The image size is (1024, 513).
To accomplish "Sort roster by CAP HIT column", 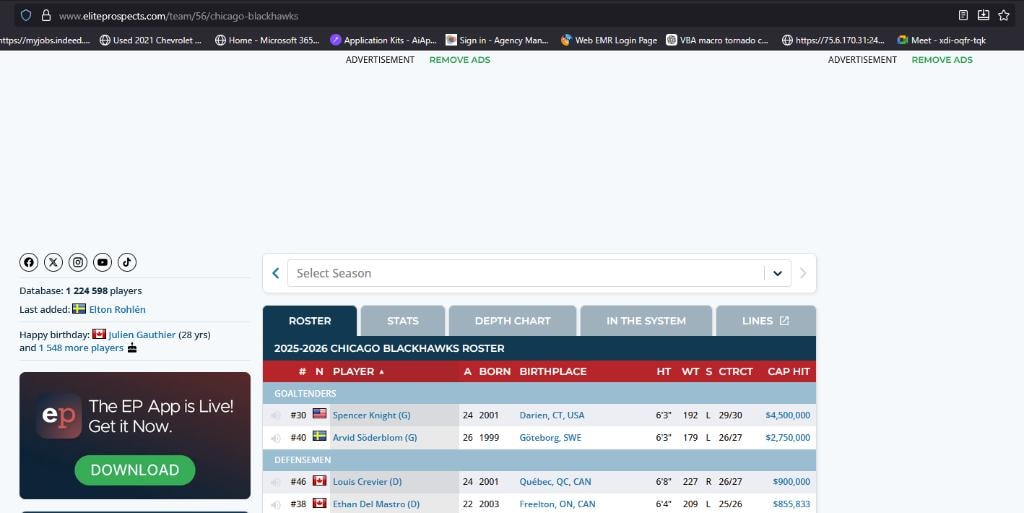I will pos(789,371).
